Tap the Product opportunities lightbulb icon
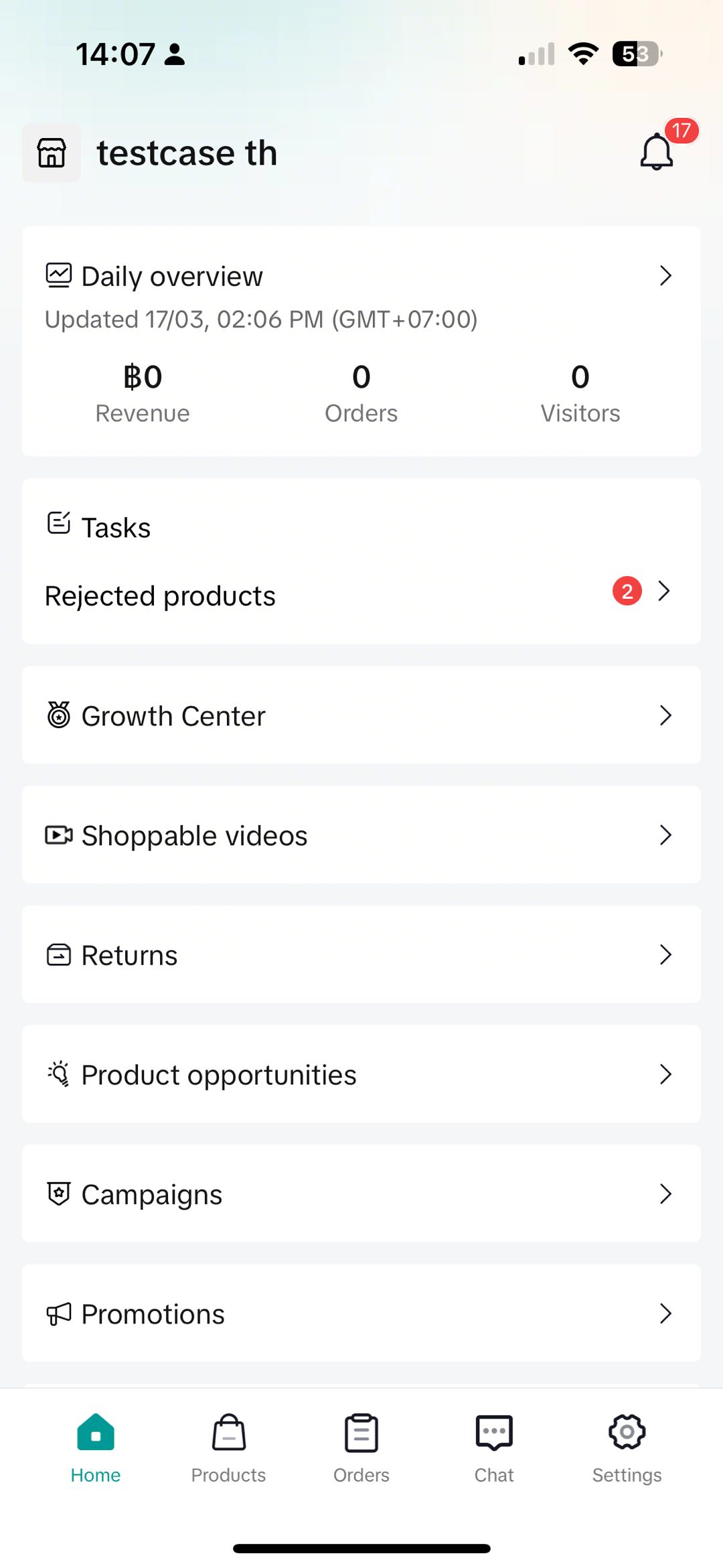This screenshot has height=1568, width=723. tap(59, 1074)
